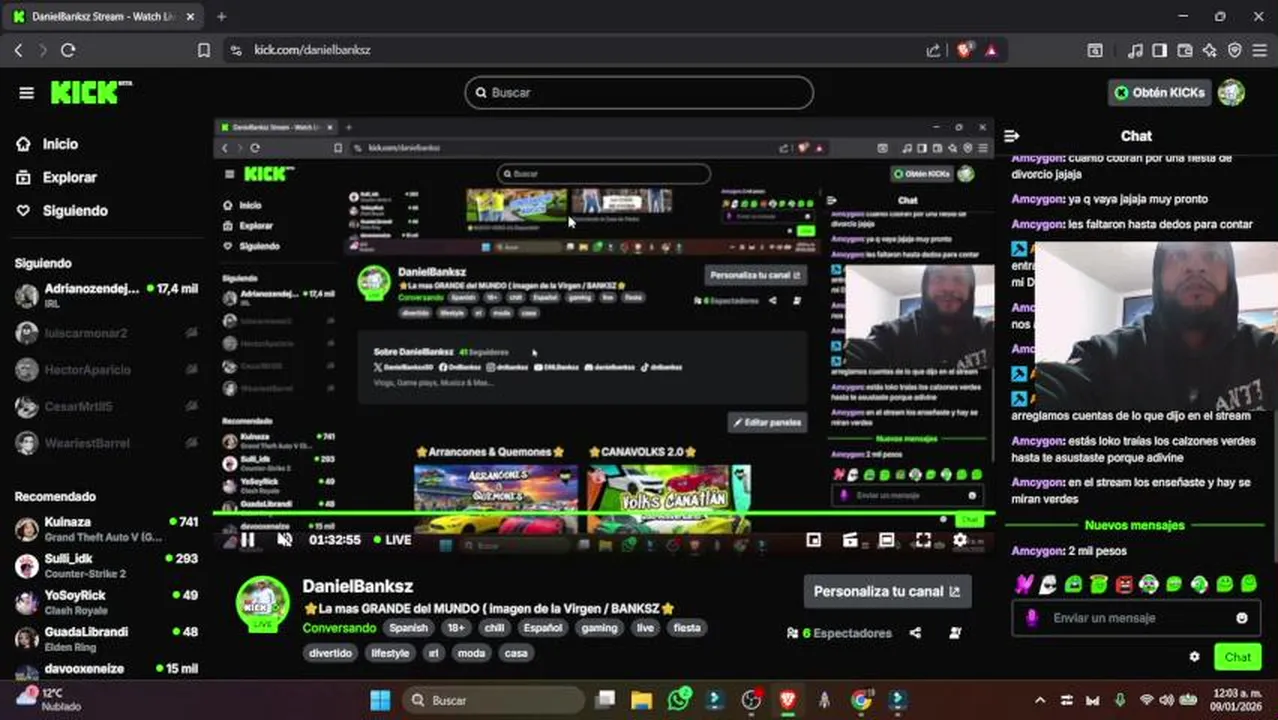Open the Windows Start menu
The height and width of the screenshot is (720, 1278).
tap(381, 700)
